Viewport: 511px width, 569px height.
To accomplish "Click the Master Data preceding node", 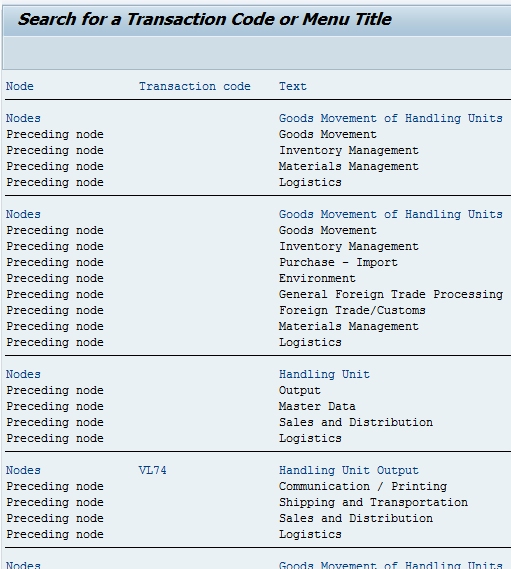I will (317, 406).
